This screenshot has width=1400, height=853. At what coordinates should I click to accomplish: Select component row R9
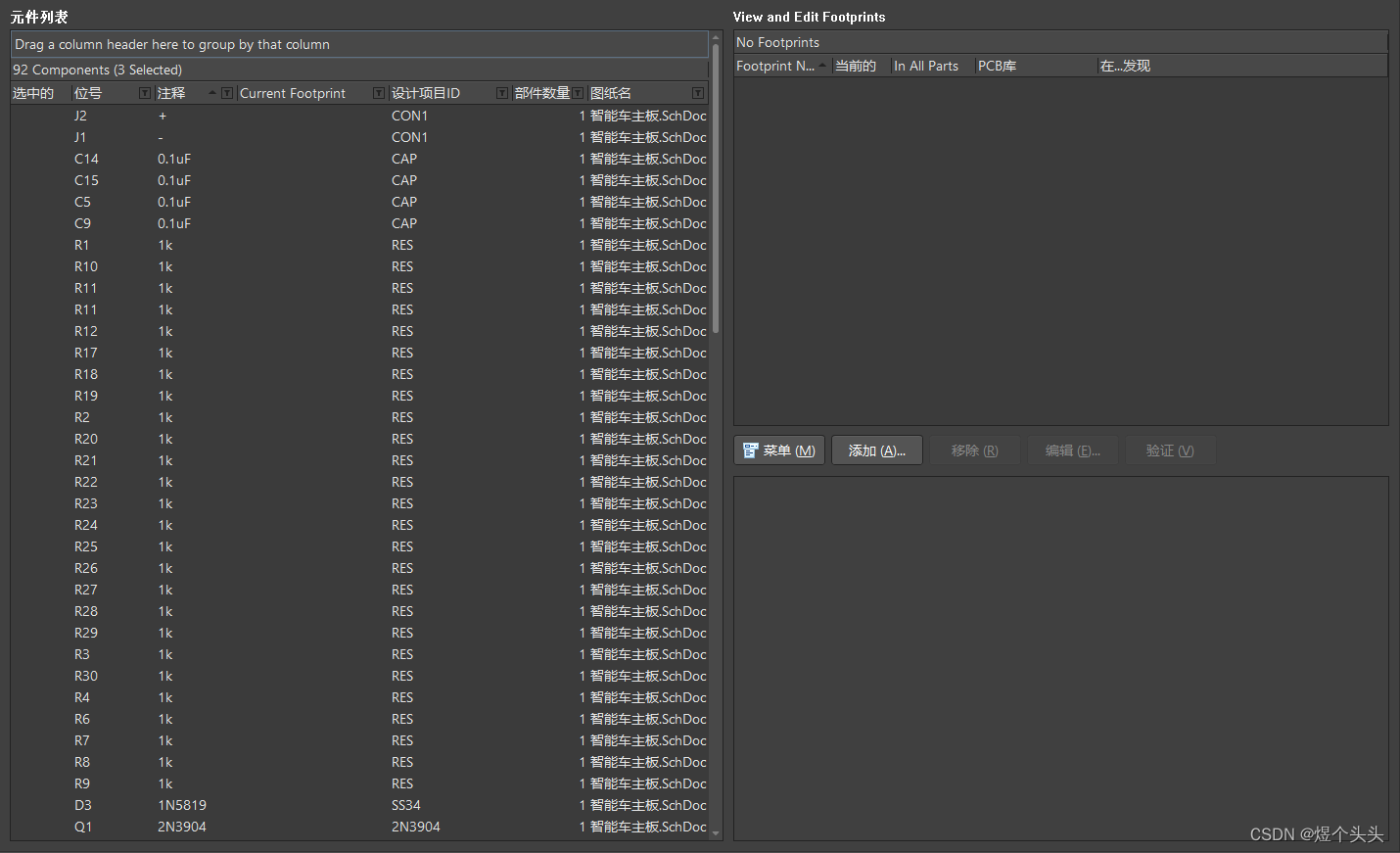pos(359,783)
